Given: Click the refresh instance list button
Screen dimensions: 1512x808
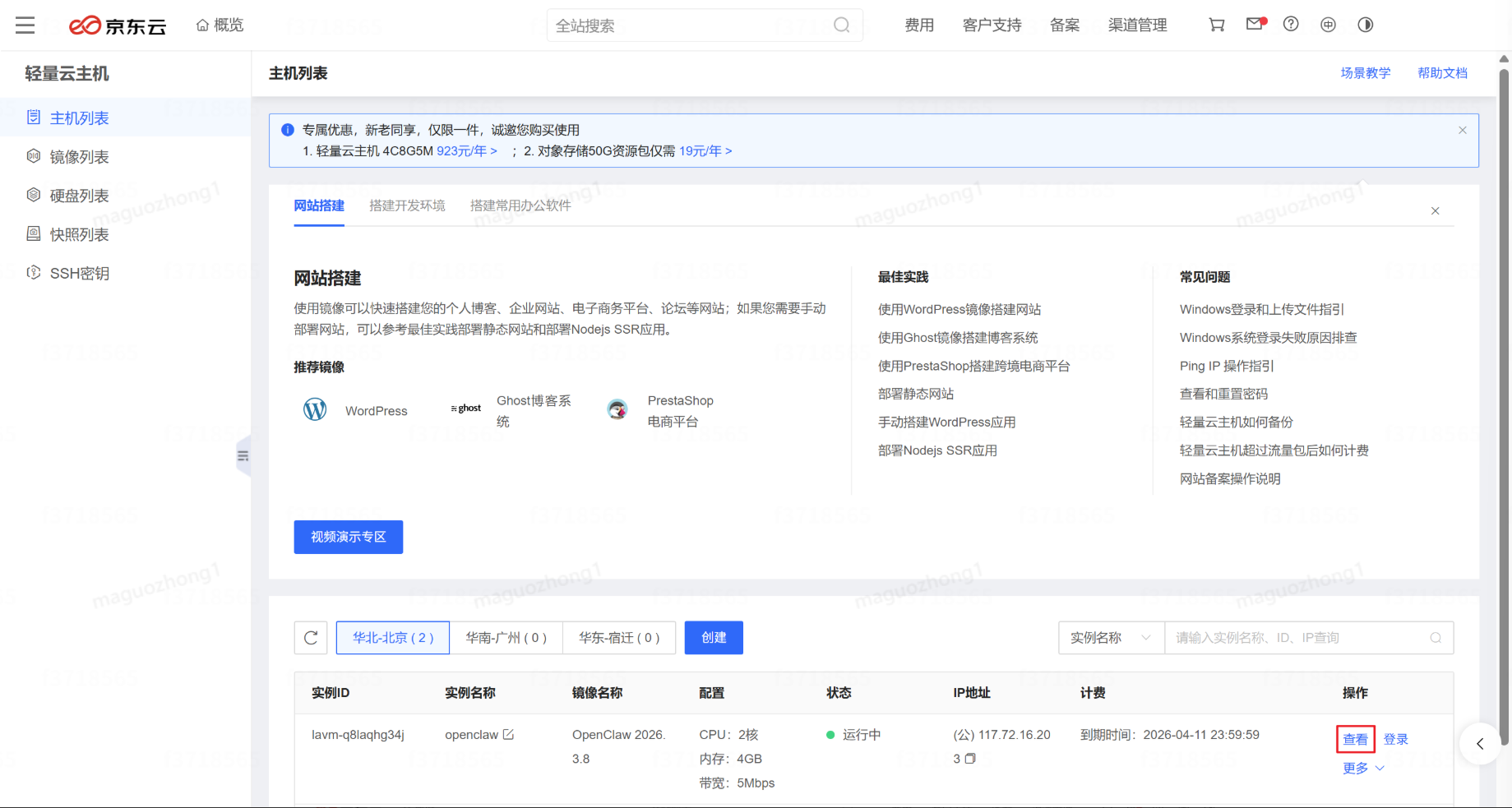Looking at the screenshot, I should (311, 638).
